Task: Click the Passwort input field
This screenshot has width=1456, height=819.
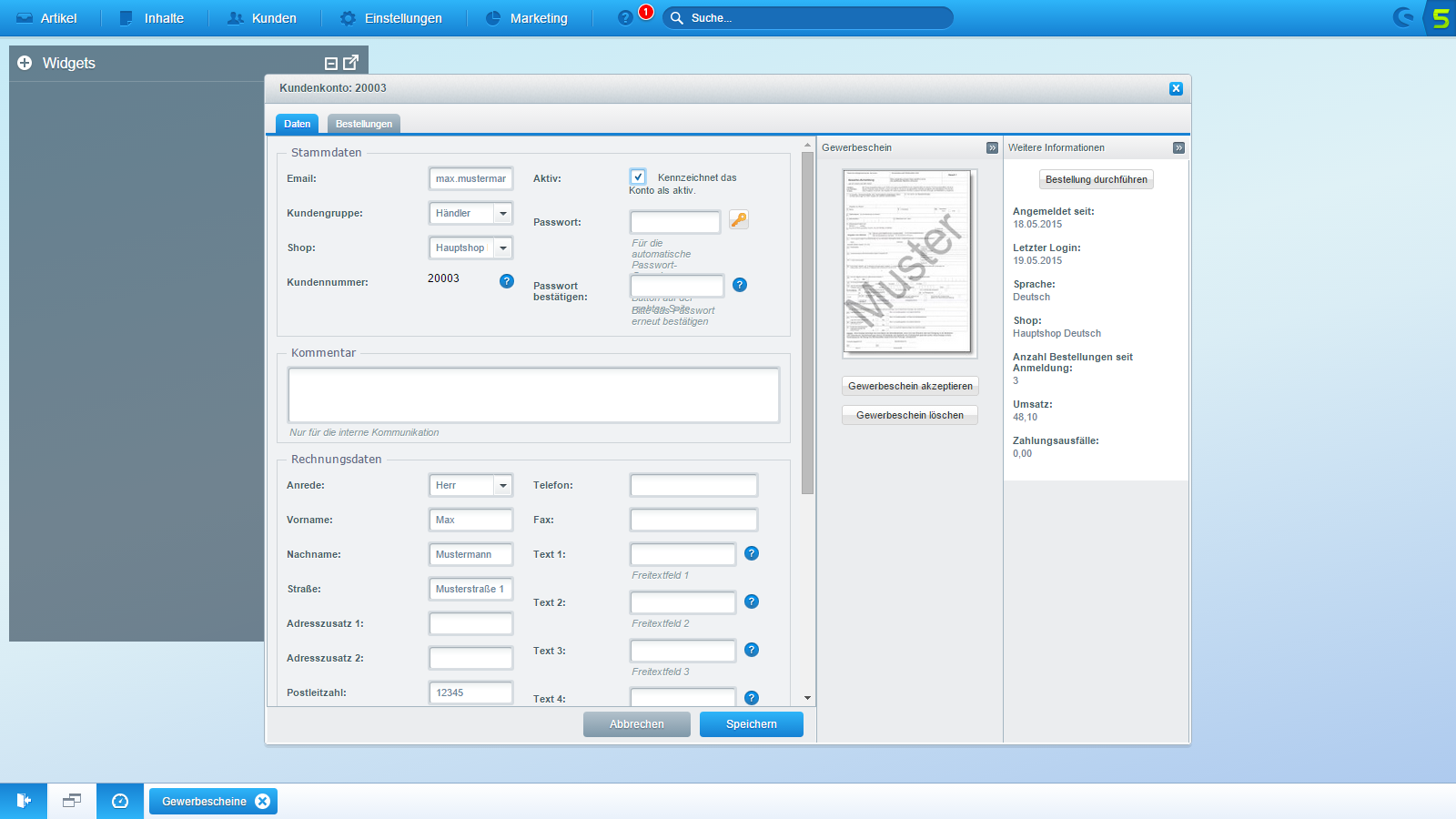Action: tap(675, 222)
